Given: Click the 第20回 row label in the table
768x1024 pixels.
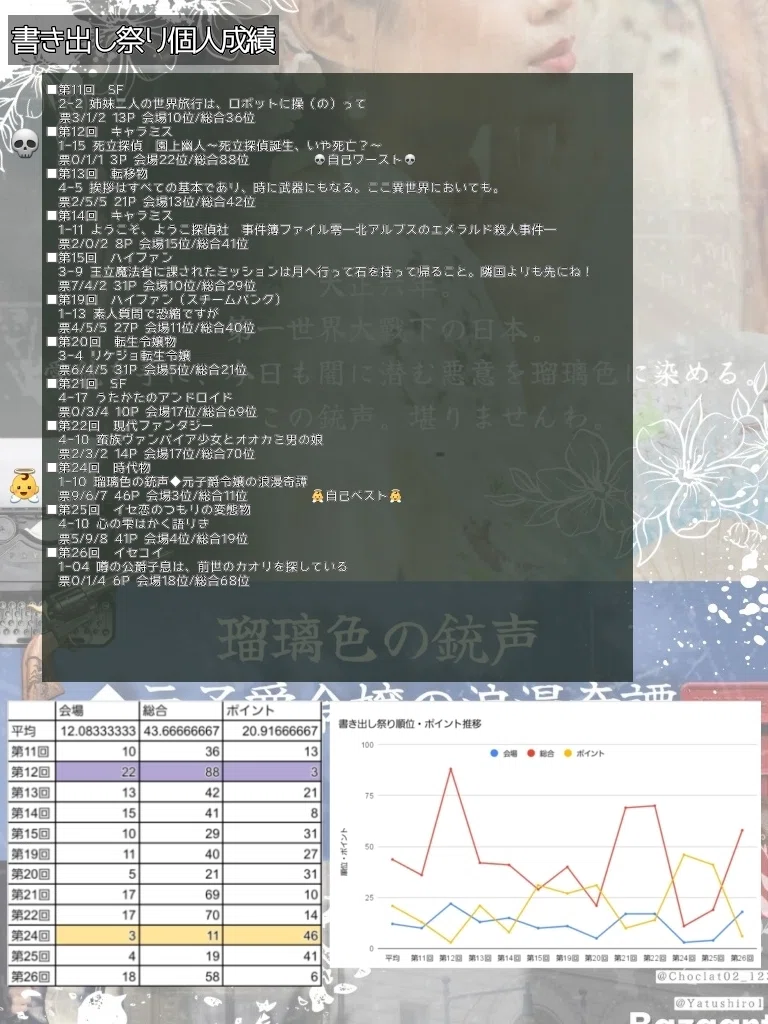Looking at the screenshot, I should point(31,874).
